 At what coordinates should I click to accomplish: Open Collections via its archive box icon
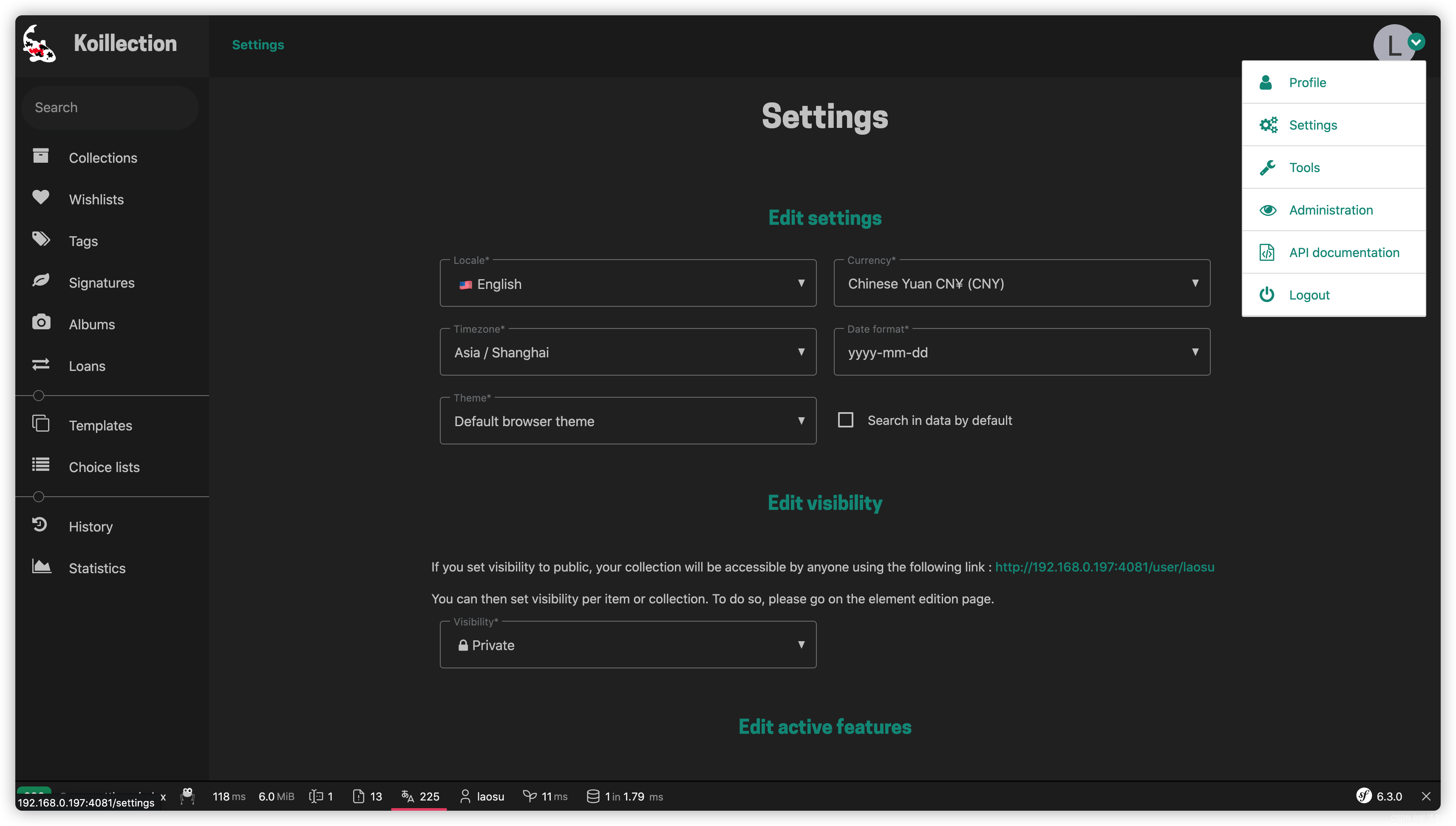coord(41,156)
